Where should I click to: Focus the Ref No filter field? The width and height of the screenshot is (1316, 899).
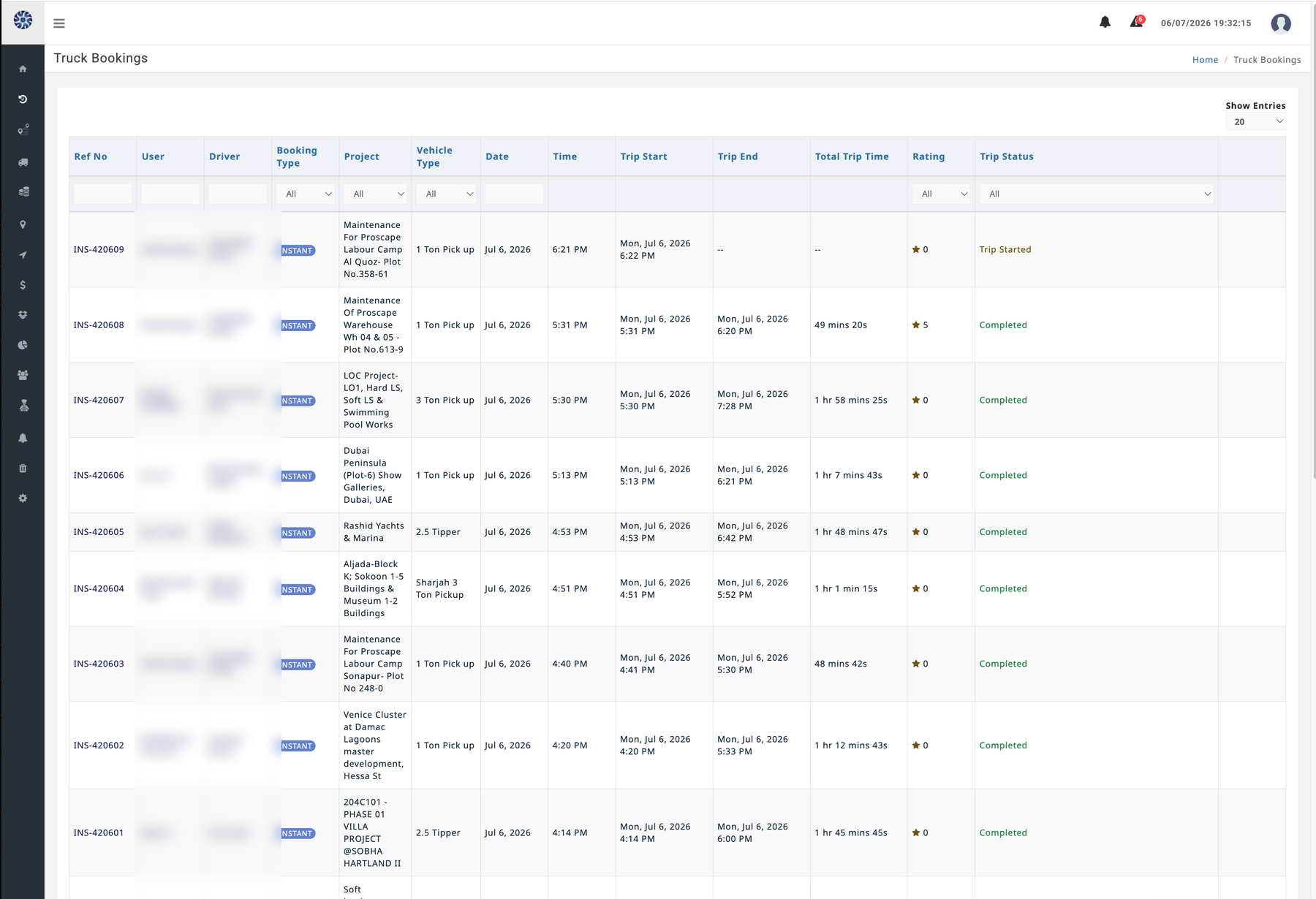[x=103, y=194]
